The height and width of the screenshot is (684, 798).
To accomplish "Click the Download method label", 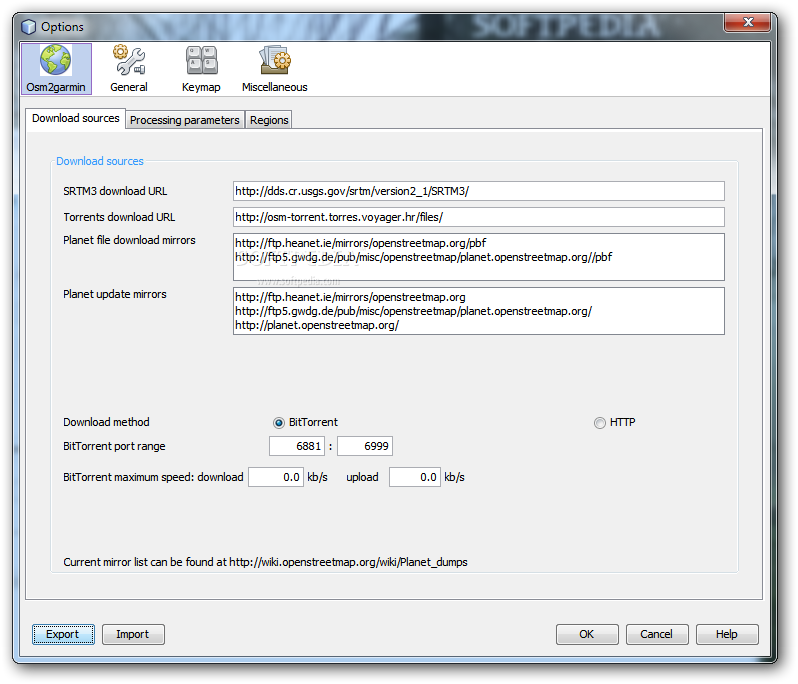I will click(x=106, y=422).
